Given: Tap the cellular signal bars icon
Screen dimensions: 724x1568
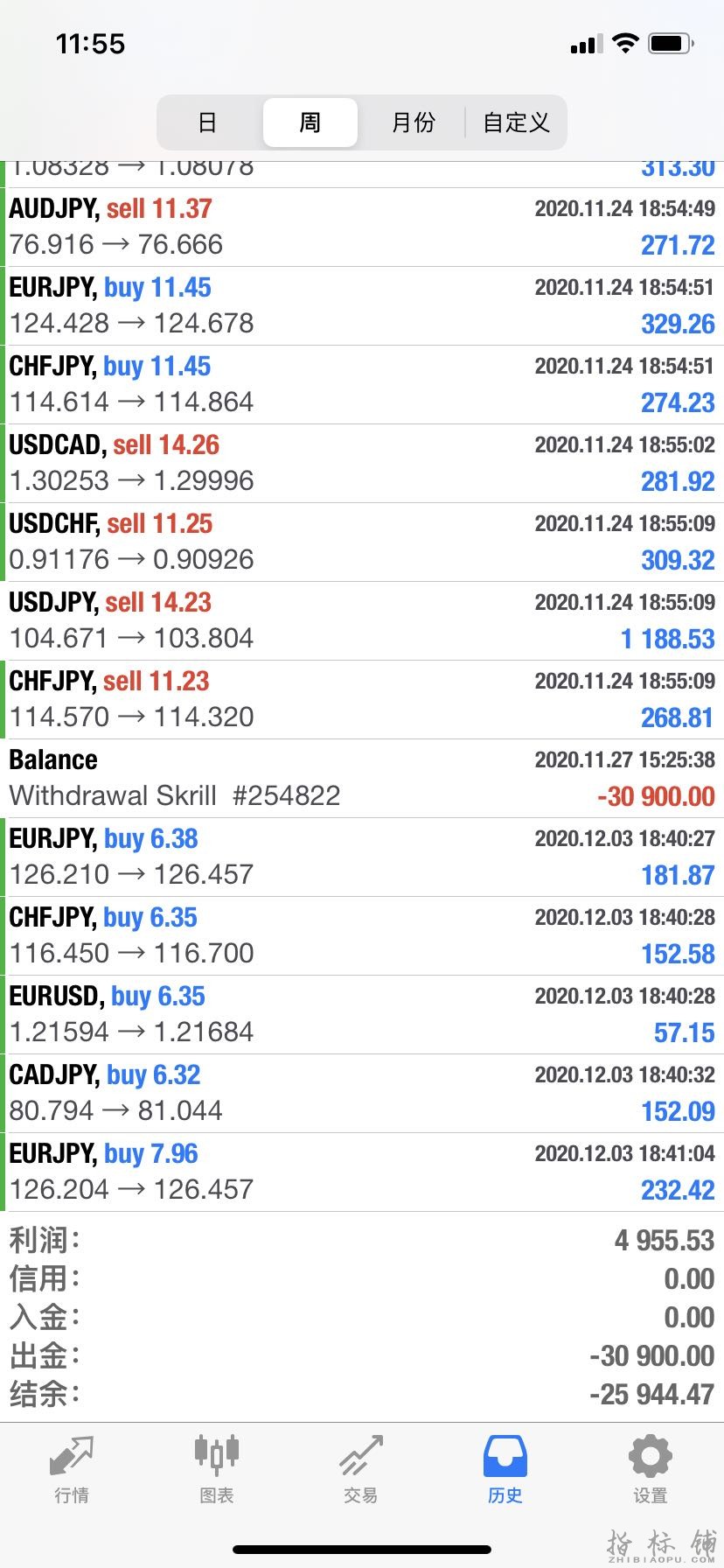Looking at the screenshot, I should 586,44.
